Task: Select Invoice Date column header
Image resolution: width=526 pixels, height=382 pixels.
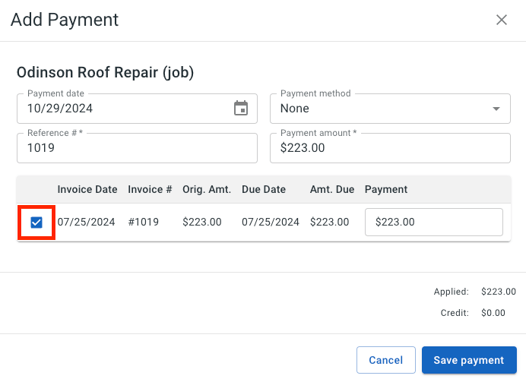Action: tap(87, 189)
